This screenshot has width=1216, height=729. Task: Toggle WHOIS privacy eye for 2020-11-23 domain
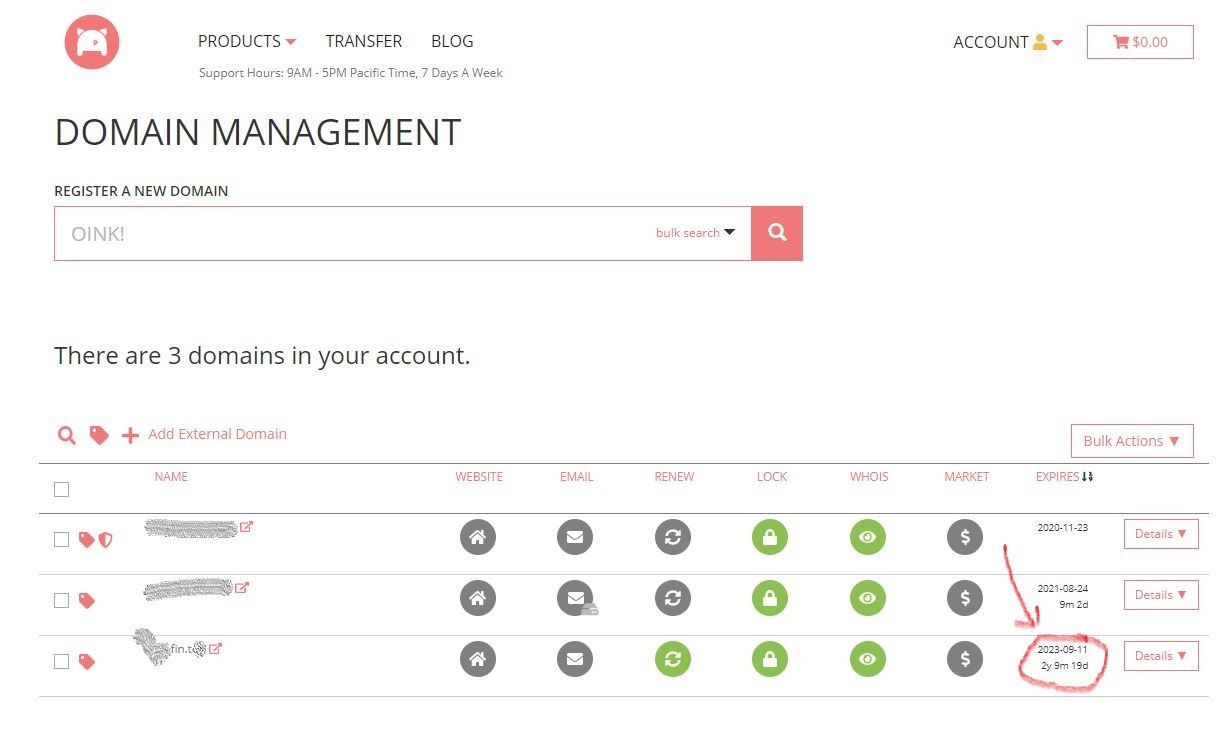pyautogui.click(x=868, y=538)
